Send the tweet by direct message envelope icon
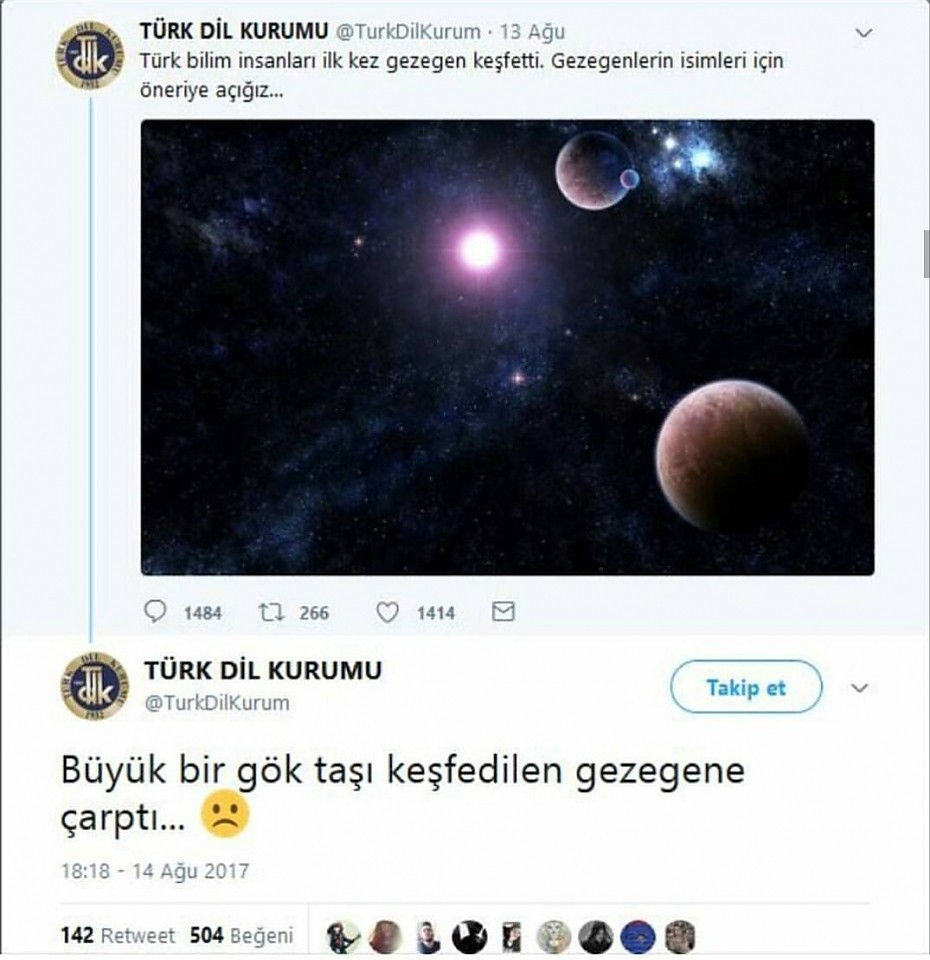Image resolution: width=930 pixels, height=960 pixels. [503, 611]
